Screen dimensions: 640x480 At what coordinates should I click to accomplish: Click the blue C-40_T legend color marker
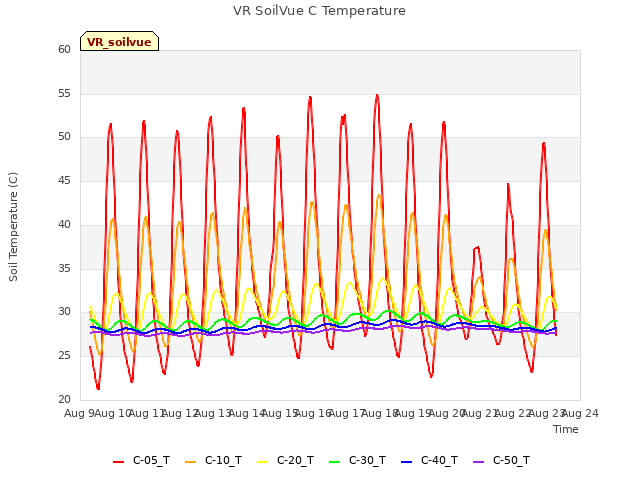pos(407,462)
